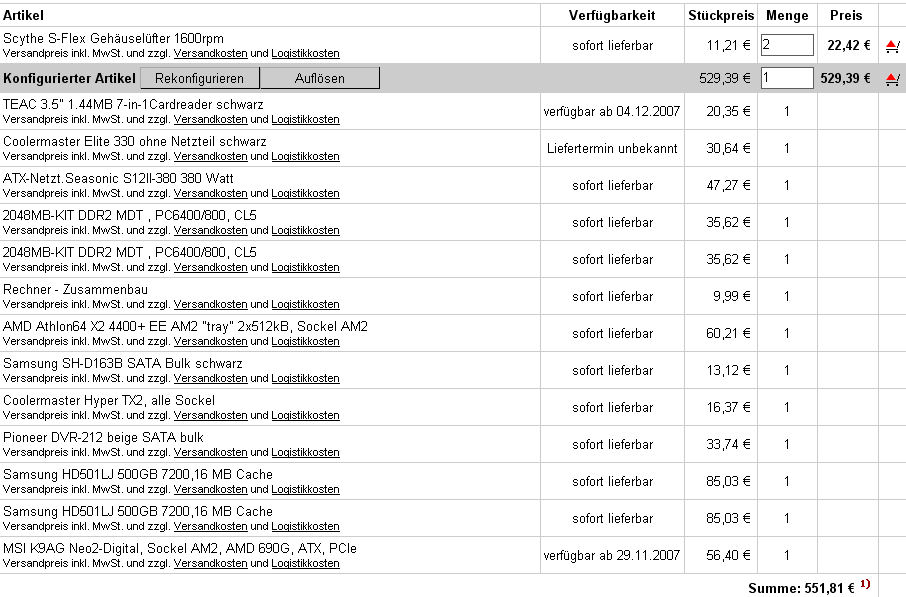Open Logistikkosten link under Pioneer DVR-212

305,452
